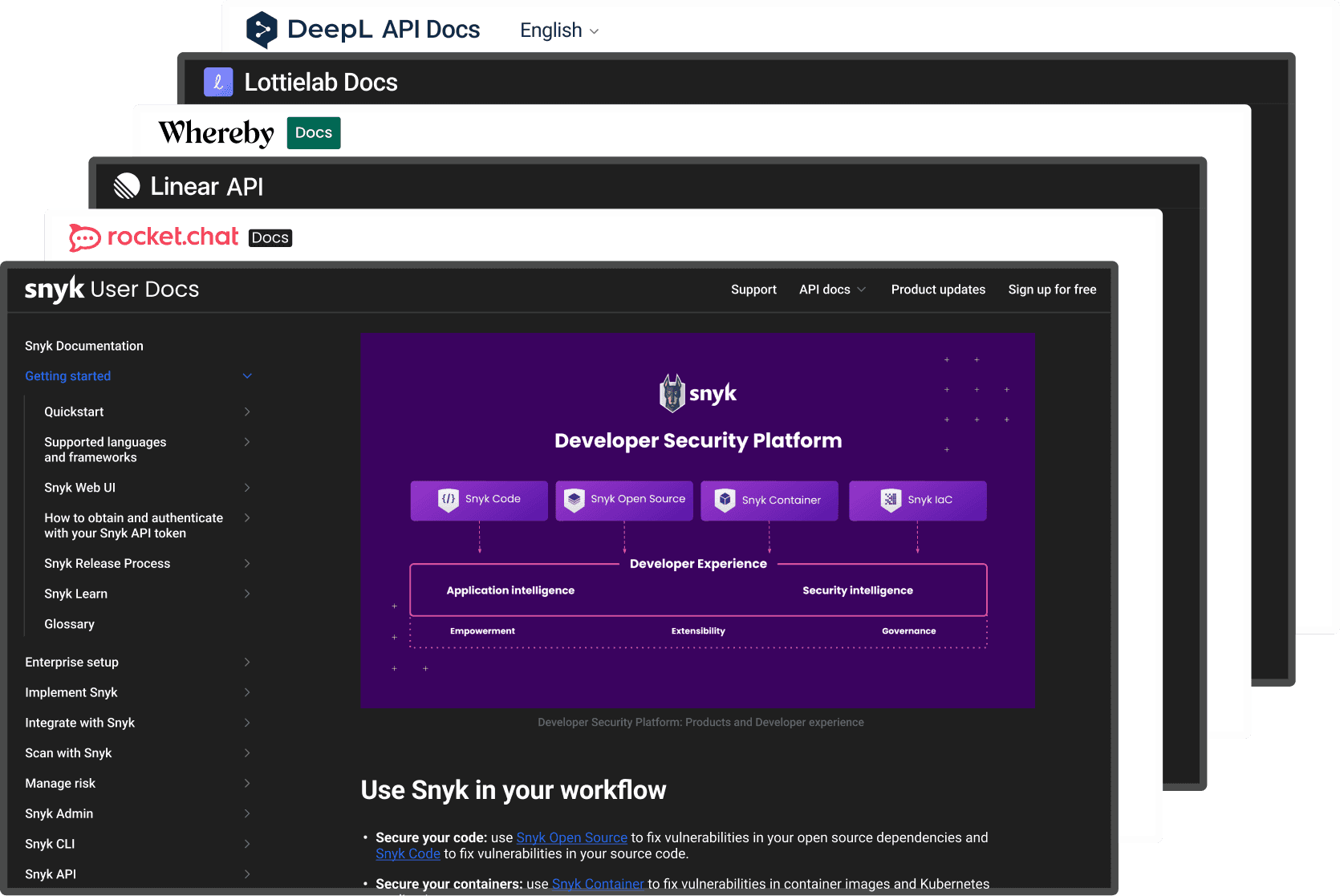Open the Snyk Learn sidebar page
The height and width of the screenshot is (896, 1340).
75,594
